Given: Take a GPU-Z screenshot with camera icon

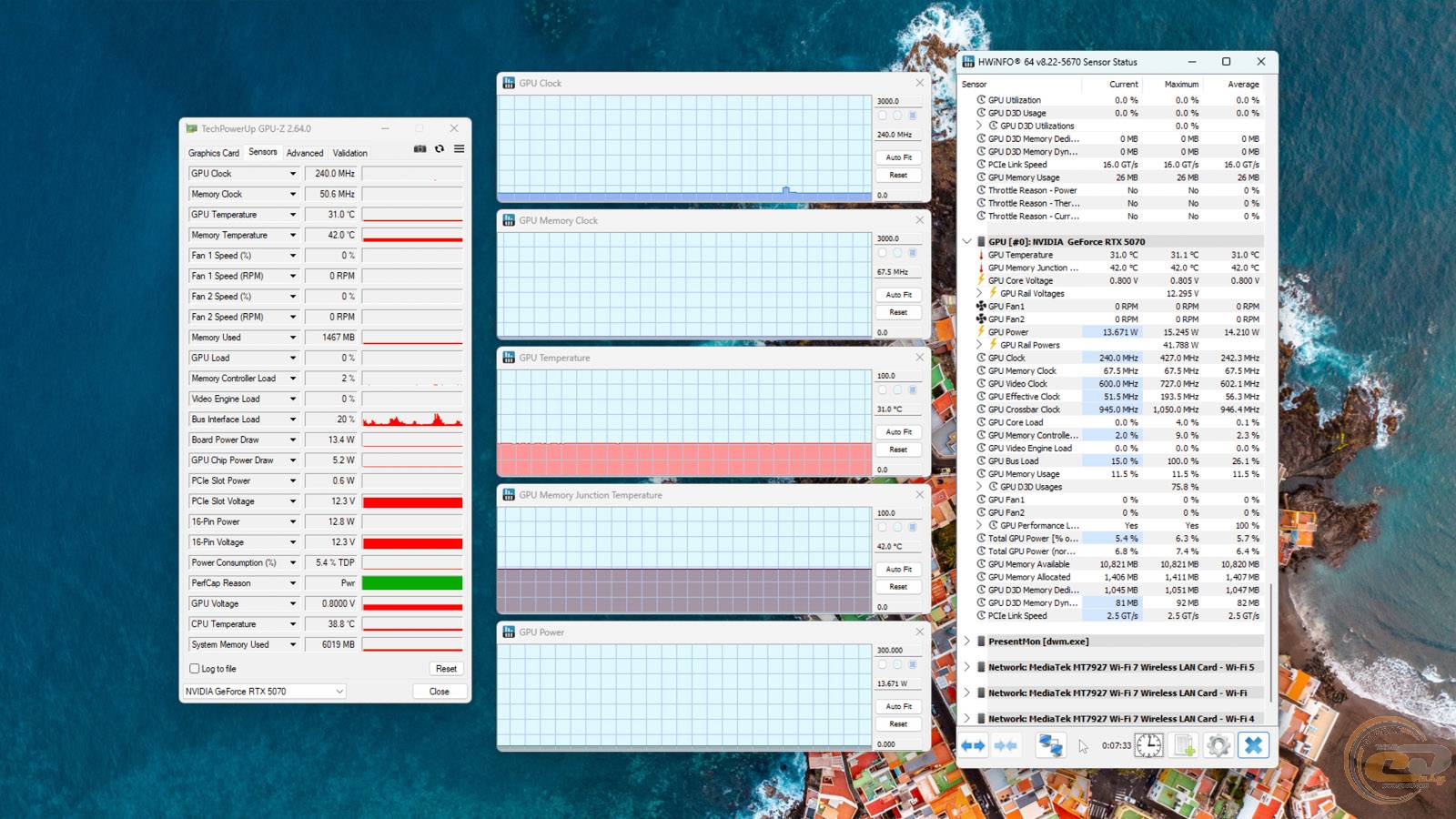Looking at the screenshot, I should point(420,149).
